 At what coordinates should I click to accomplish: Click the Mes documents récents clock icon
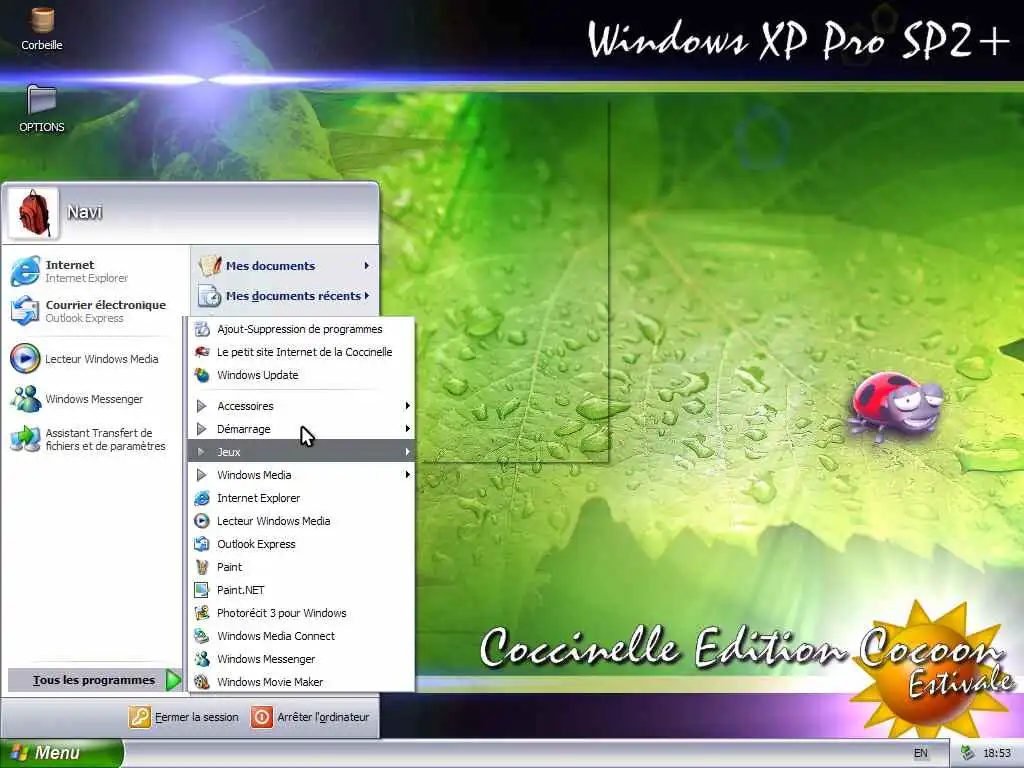pos(210,296)
